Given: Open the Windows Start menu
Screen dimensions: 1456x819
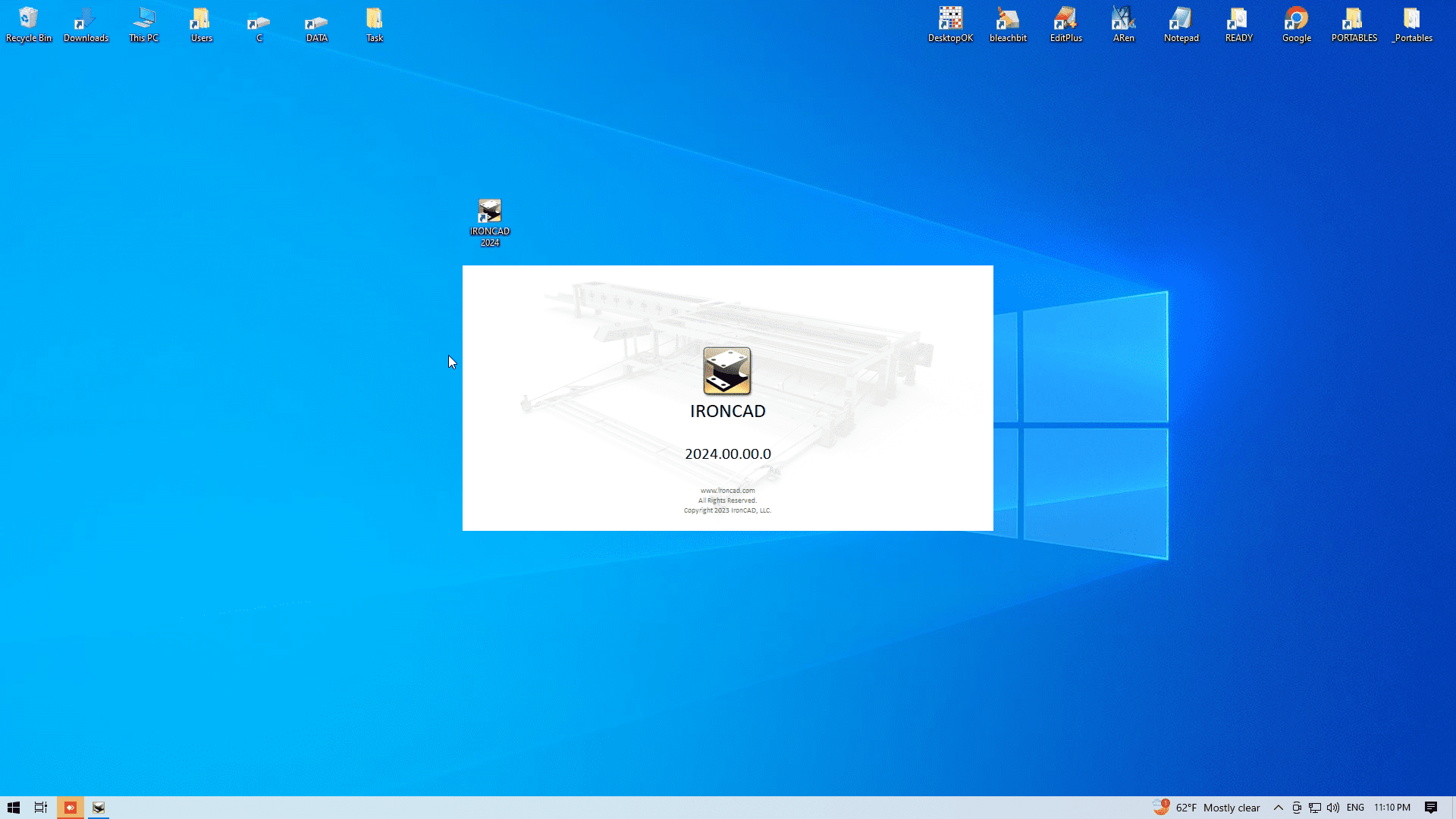Looking at the screenshot, I should [14, 808].
